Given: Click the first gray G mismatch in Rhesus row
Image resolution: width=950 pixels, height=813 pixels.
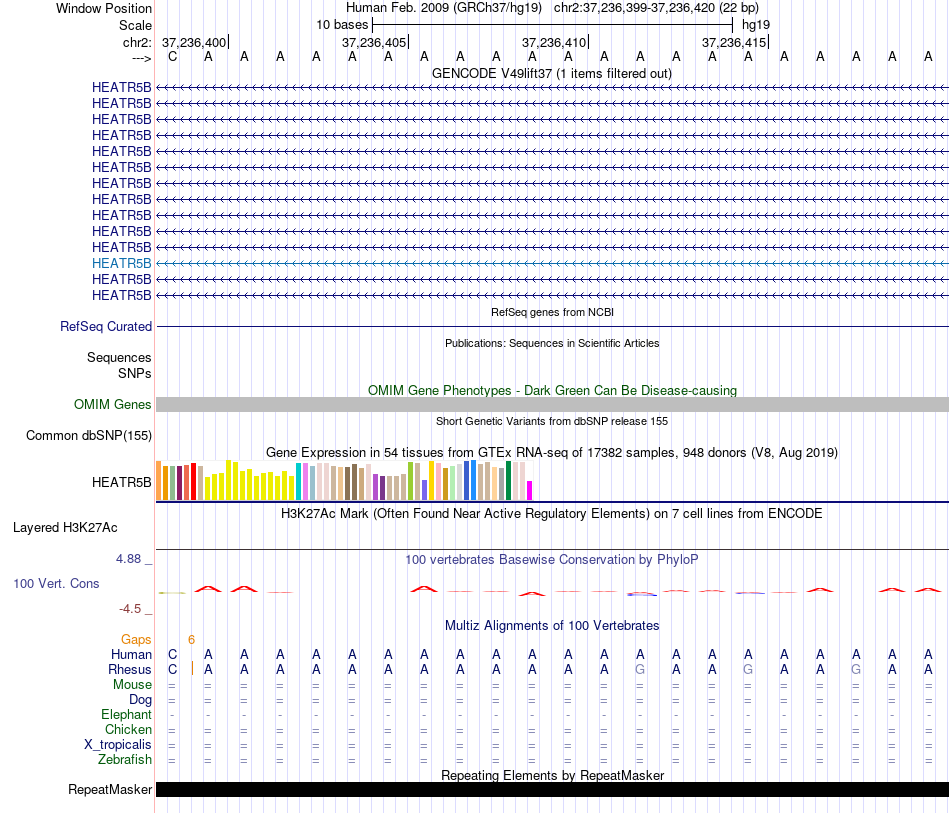Looking at the screenshot, I should pos(640,669).
